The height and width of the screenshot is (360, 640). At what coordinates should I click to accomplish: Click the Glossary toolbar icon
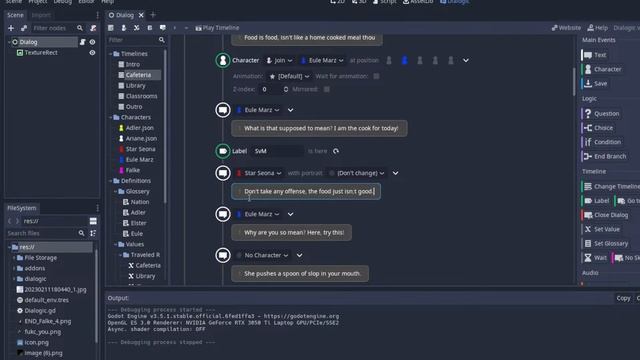(150, 28)
